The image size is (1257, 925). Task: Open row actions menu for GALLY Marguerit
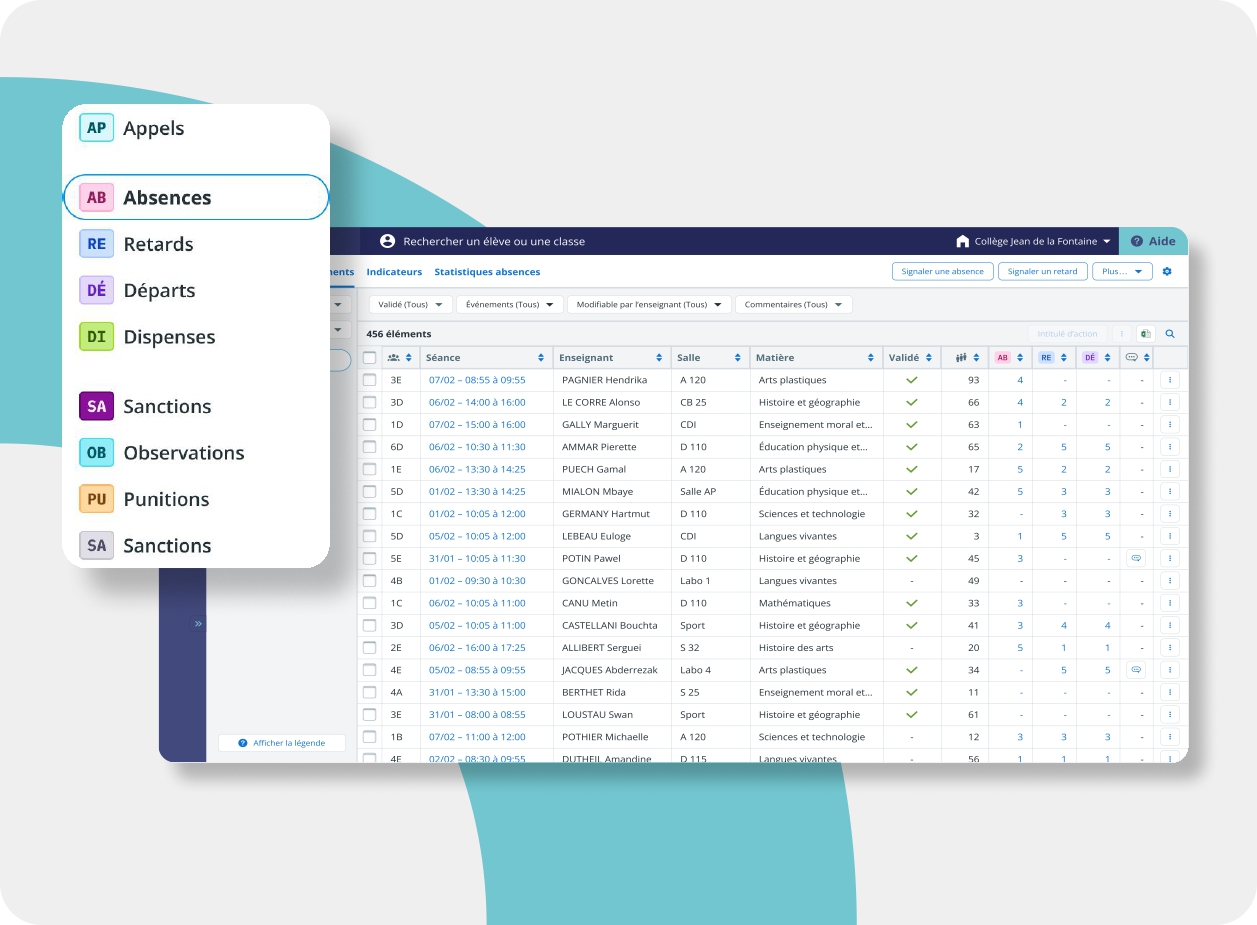pyautogui.click(x=1170, y=424)
